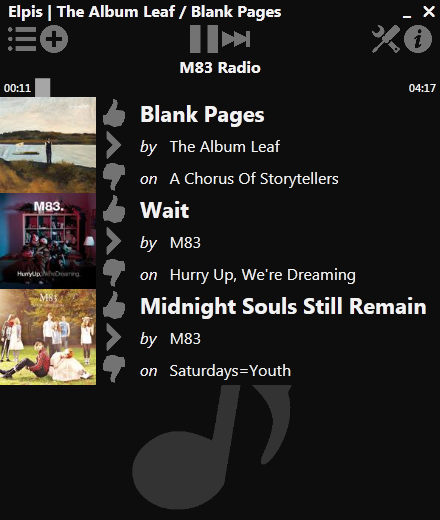This screenshot has width=440, height=520.
Task: Open the station list icon
Action: (x=22, y=39)
